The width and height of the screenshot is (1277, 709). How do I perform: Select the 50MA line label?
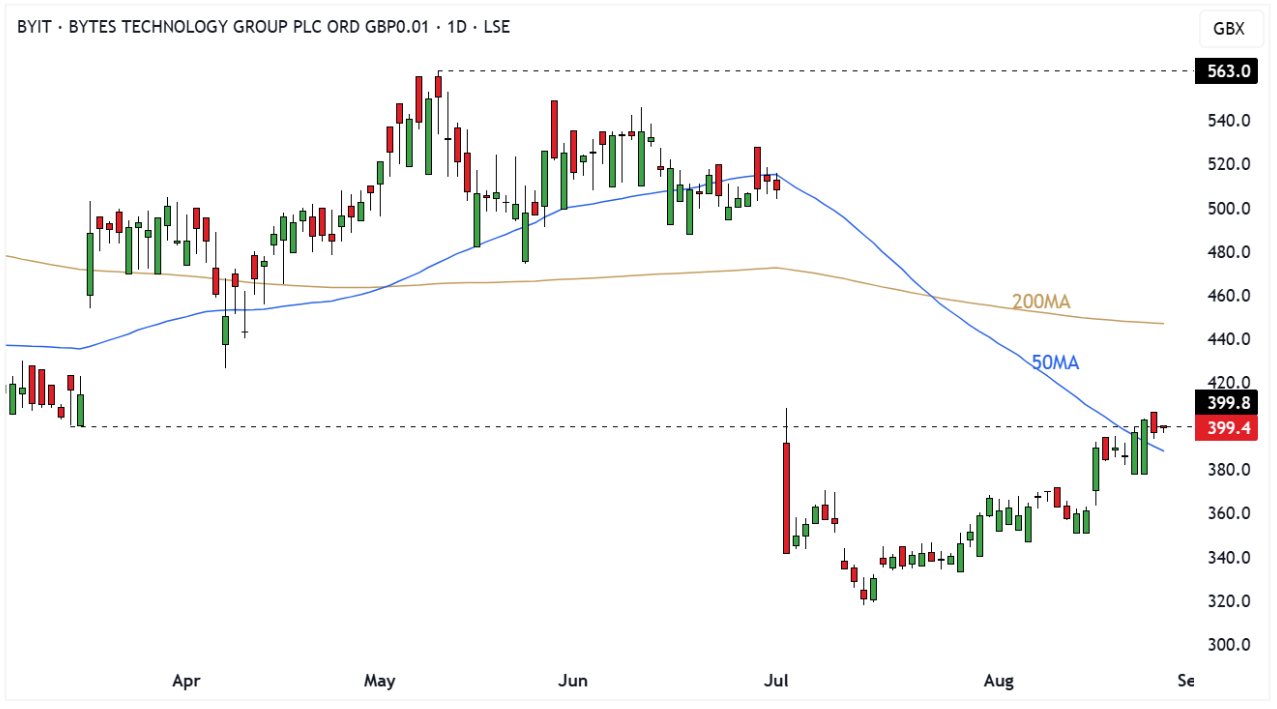(x=1055, y=363)
